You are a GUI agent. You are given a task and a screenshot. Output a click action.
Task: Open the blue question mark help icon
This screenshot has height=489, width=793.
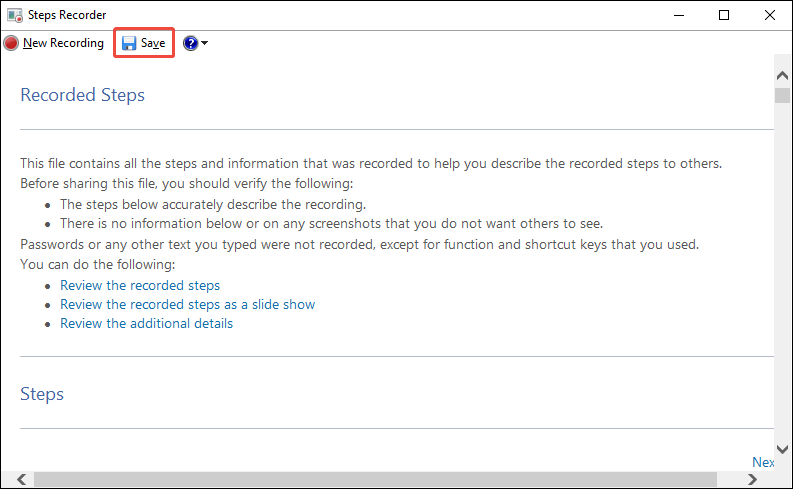point(191,43)
